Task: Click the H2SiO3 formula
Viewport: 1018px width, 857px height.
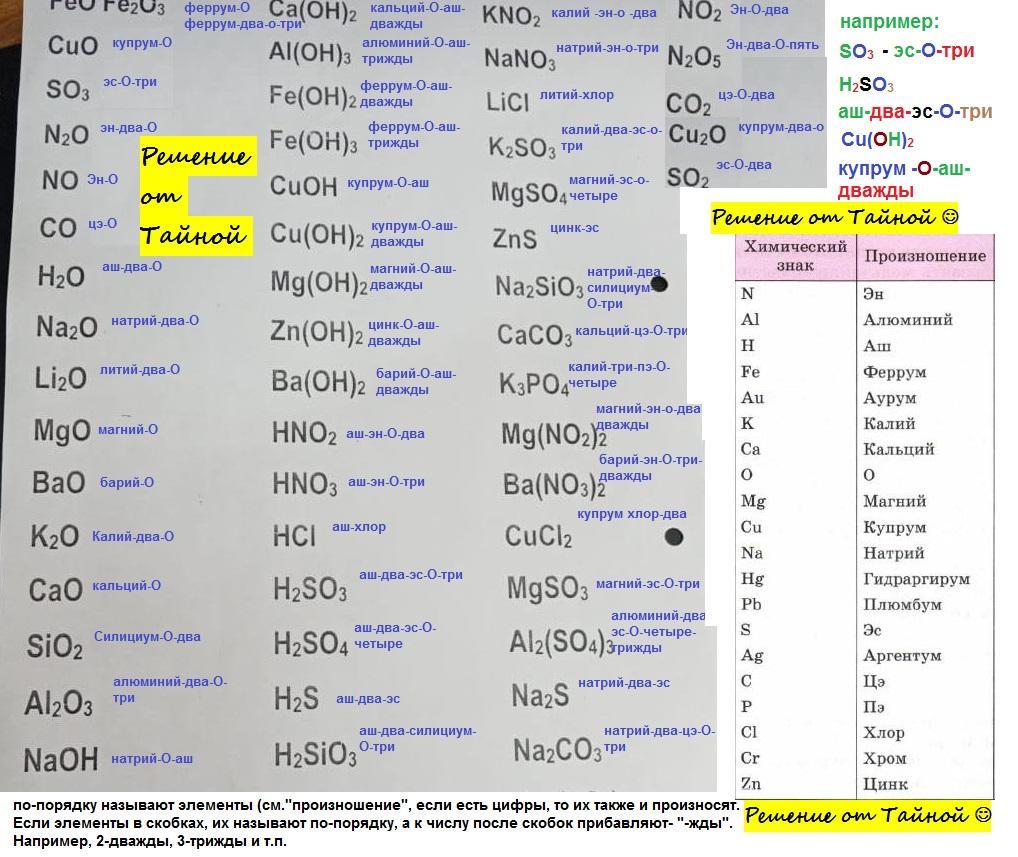Action: 316,755
